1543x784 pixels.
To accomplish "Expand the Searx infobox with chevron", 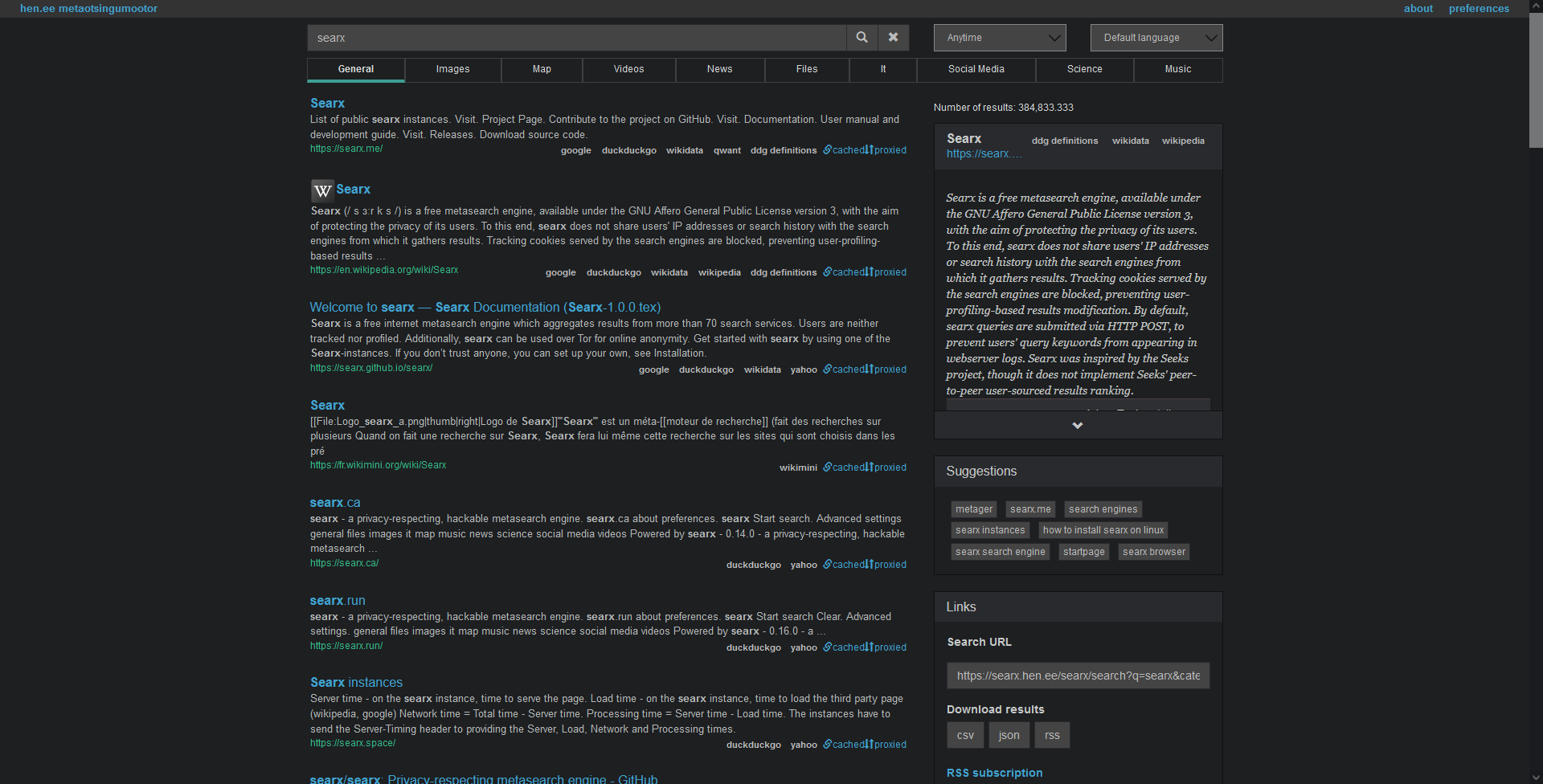I will coord(1078,426).
